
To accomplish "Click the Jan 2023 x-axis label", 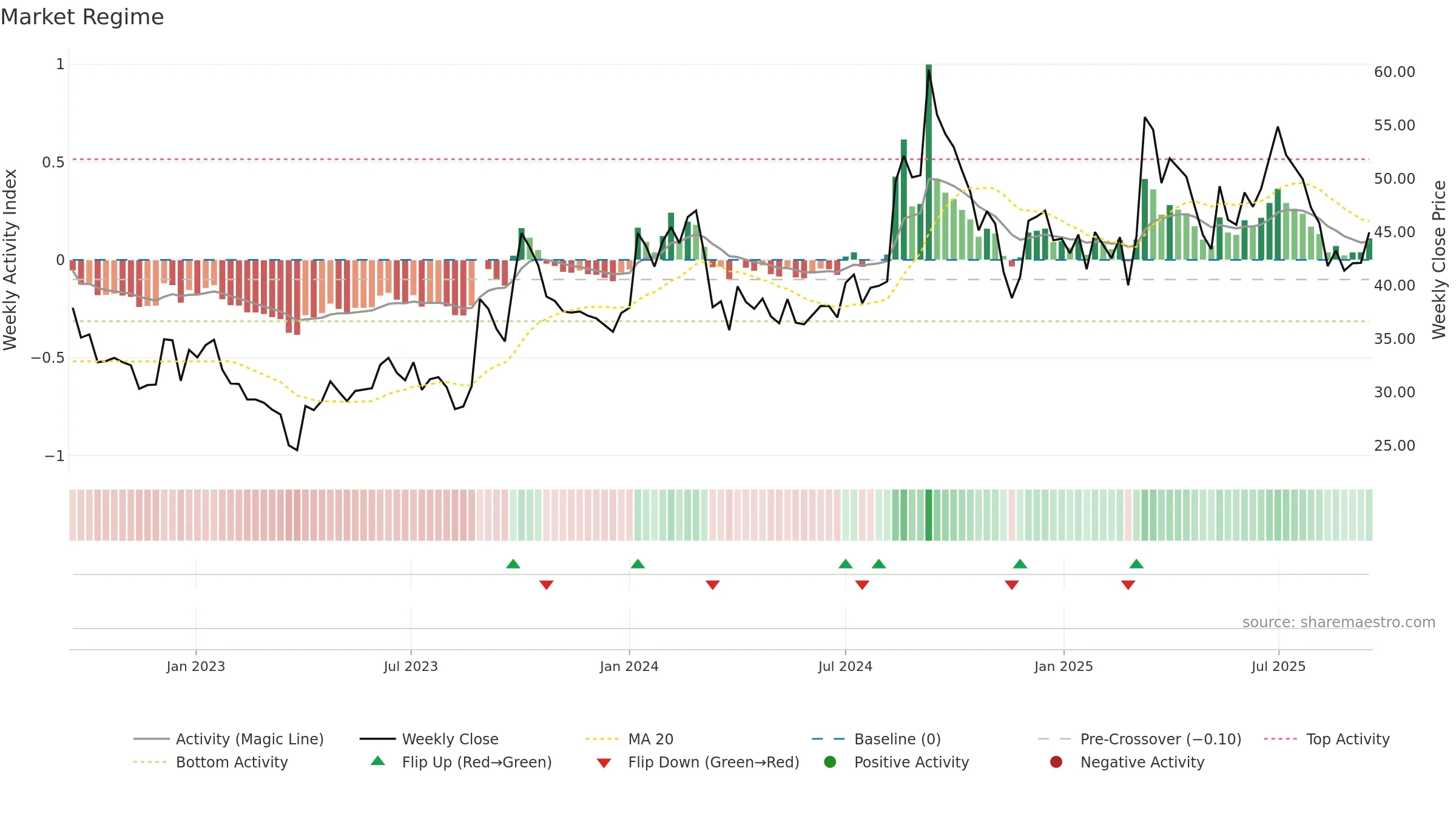I will click(196, 666).
